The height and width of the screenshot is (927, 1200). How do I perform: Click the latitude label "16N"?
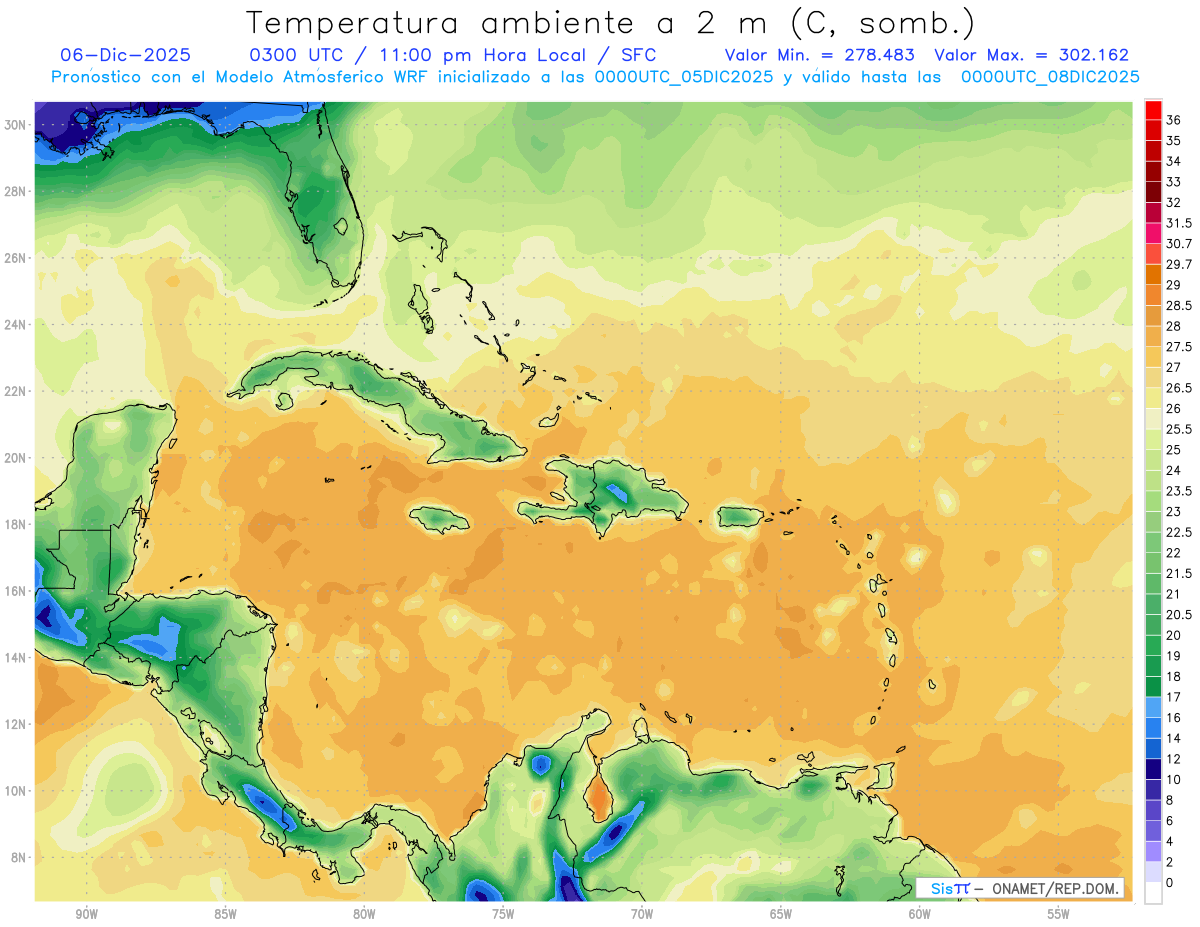pyautogui.click(x=16, y=591)
